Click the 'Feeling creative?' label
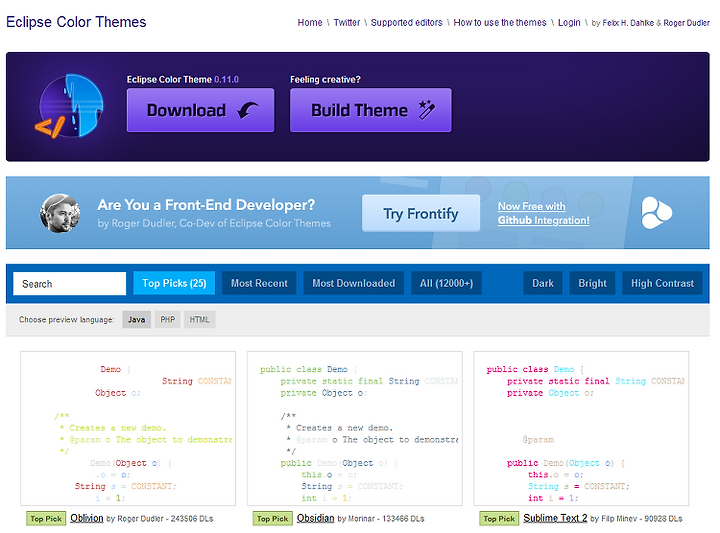 click(x=325, y=79)
